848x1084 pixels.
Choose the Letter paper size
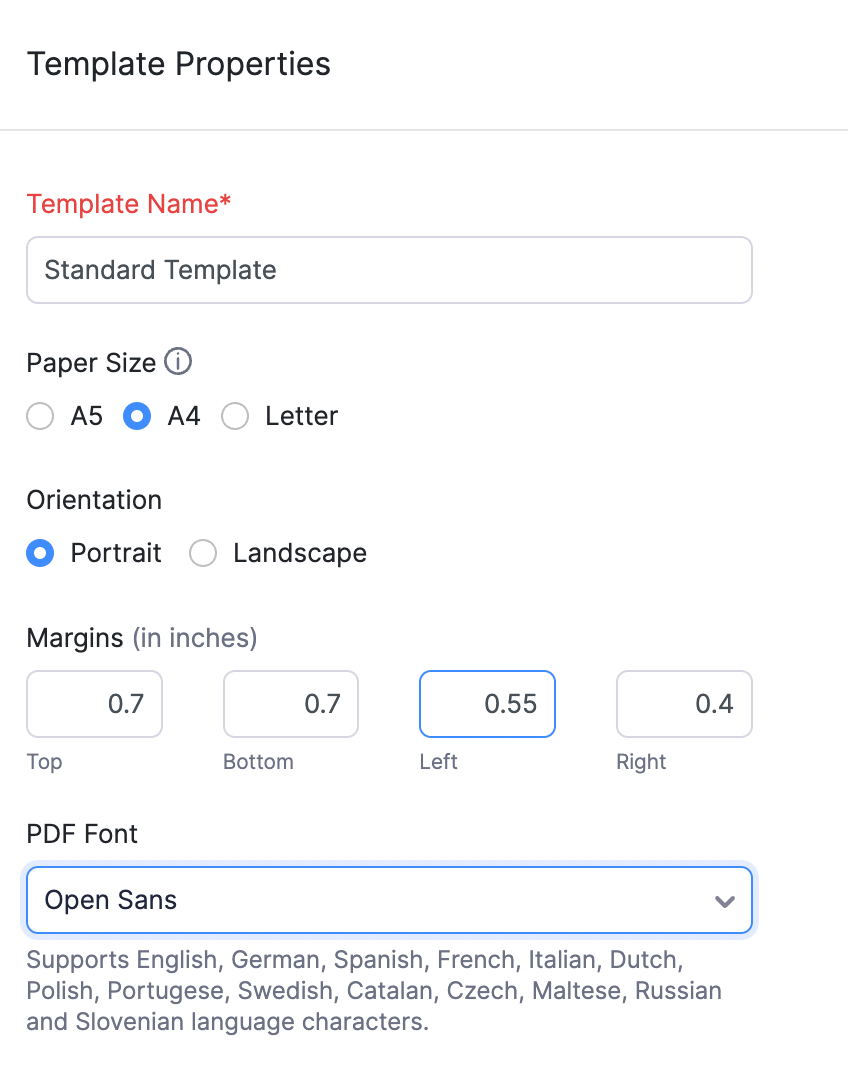point(235,416)
